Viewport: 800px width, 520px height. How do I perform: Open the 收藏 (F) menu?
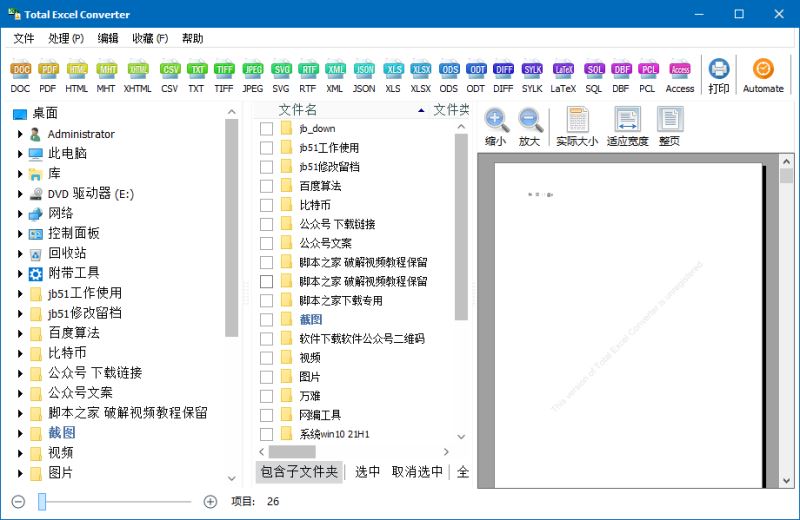(150, 39)
